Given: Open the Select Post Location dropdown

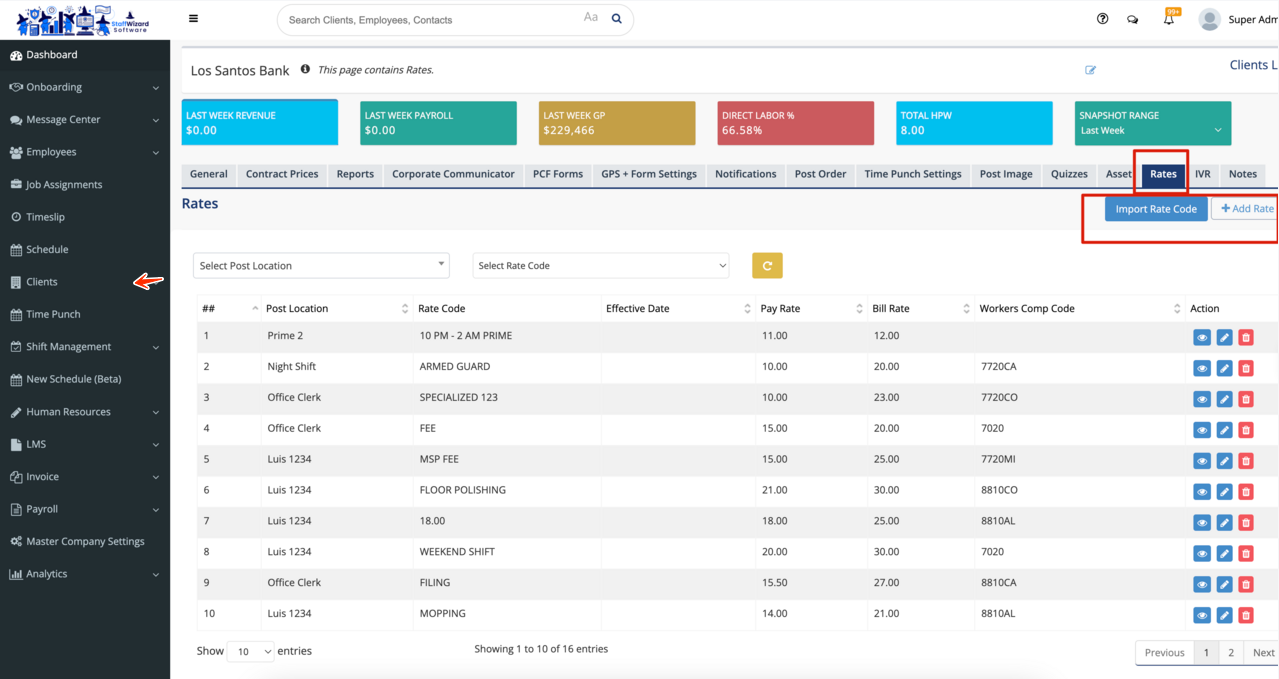Looking at the screenshot, I should pos(321,266).
